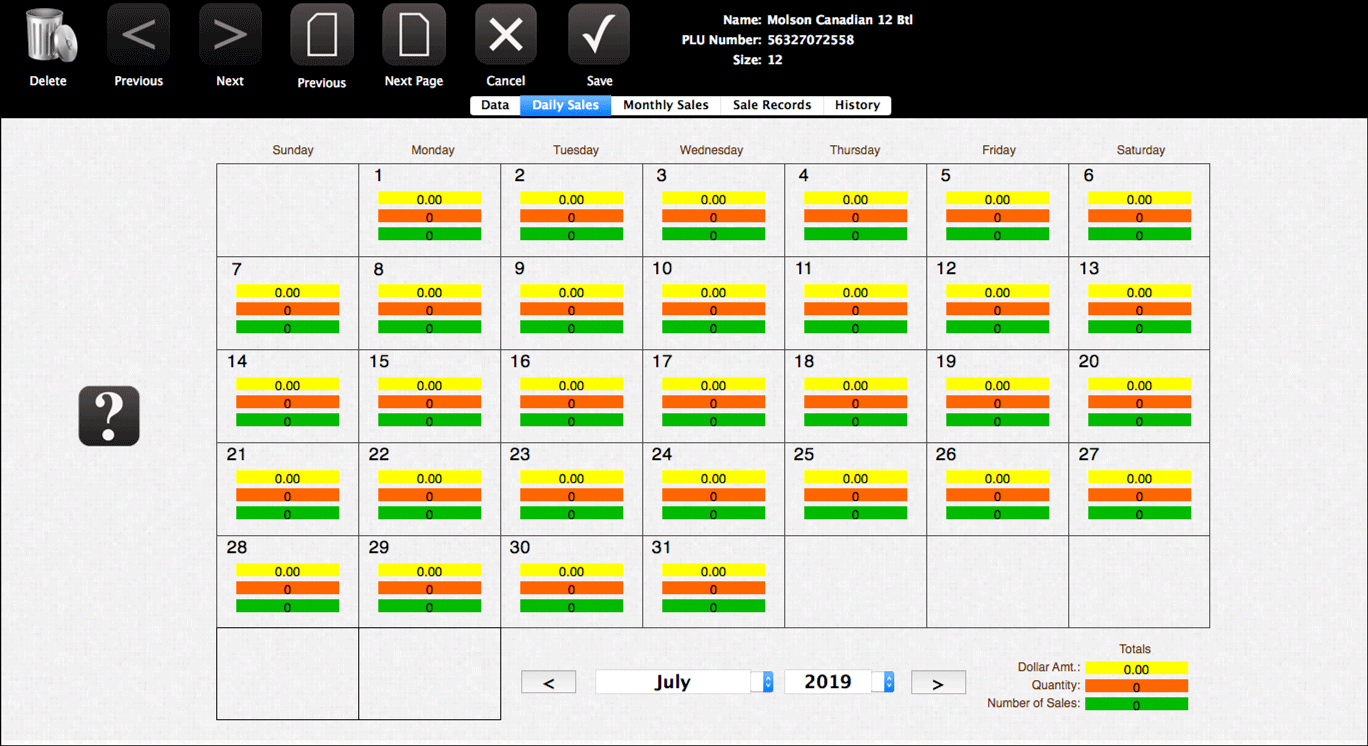The height and width of the screenshot is (746, 1368).
Task: Open the Sale Records tab
Action: coord(771,105)
